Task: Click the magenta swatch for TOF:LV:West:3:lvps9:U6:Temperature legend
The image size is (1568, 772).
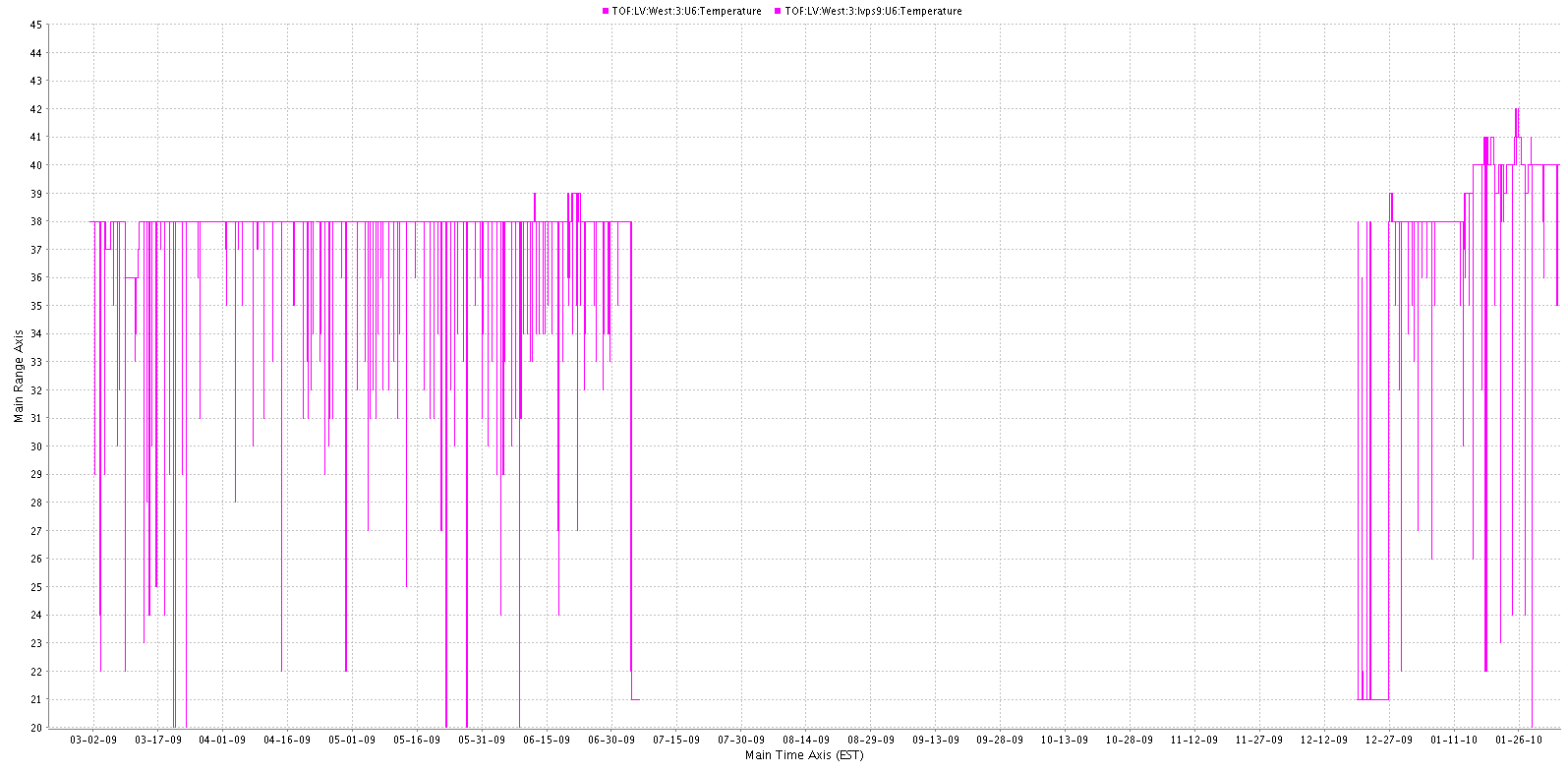Action: click(x=779, y=12)
